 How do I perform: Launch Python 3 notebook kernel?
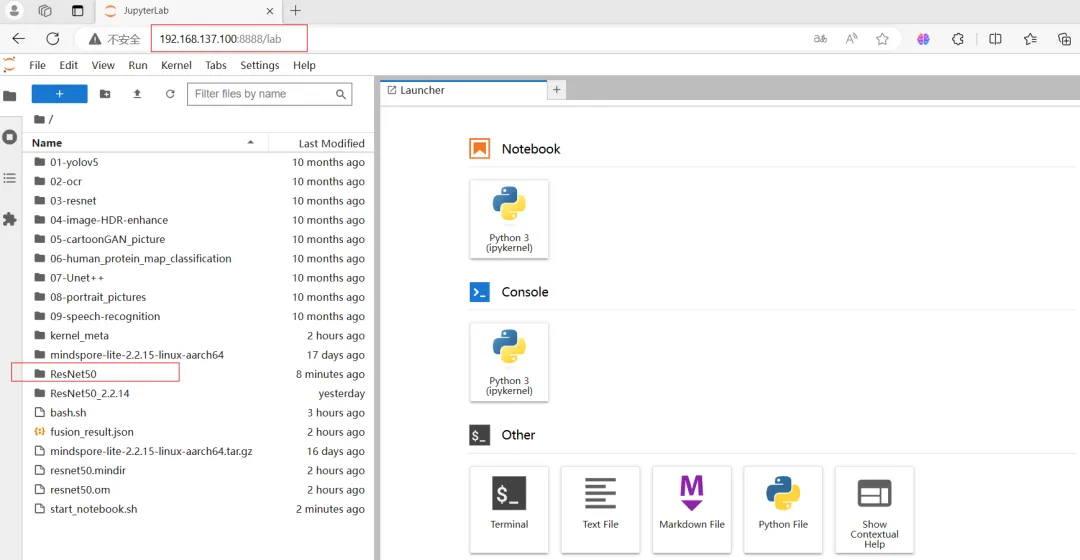[509, 220]
